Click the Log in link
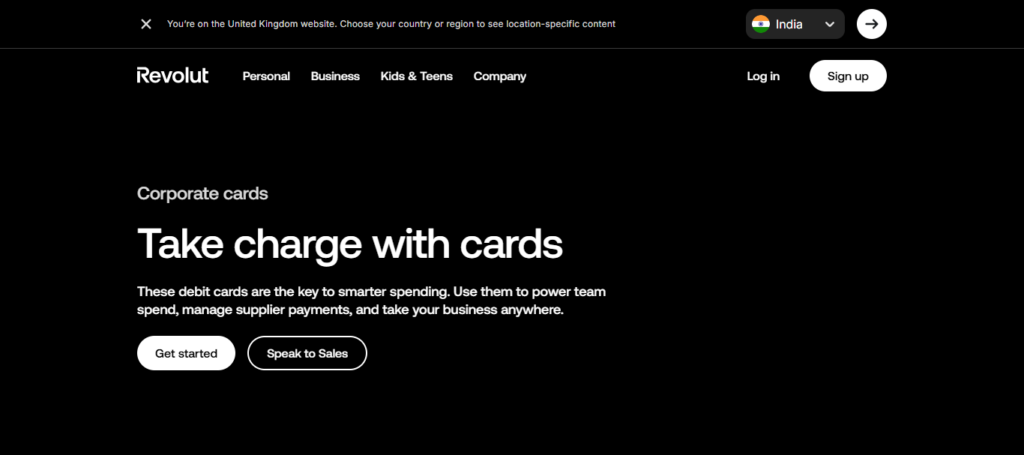Viewport: 1024px width, 455px height. [x=763, y=76]
